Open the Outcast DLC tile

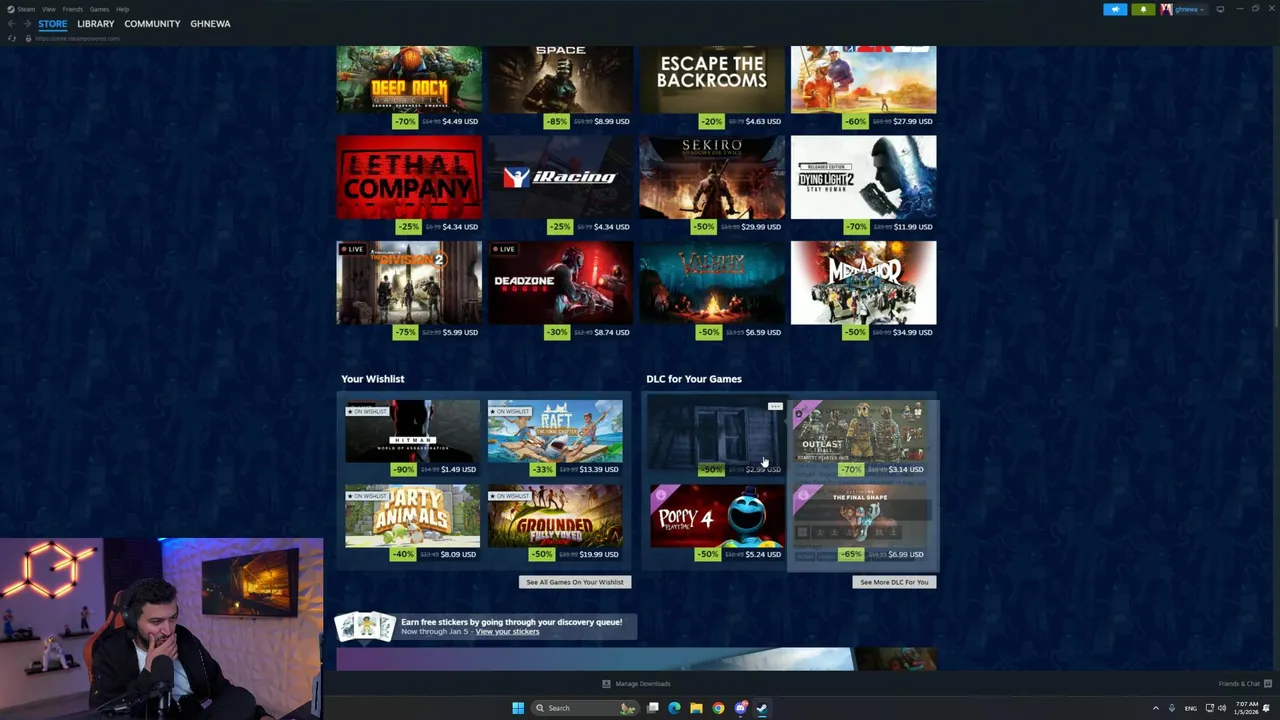(x=861, y=432)
